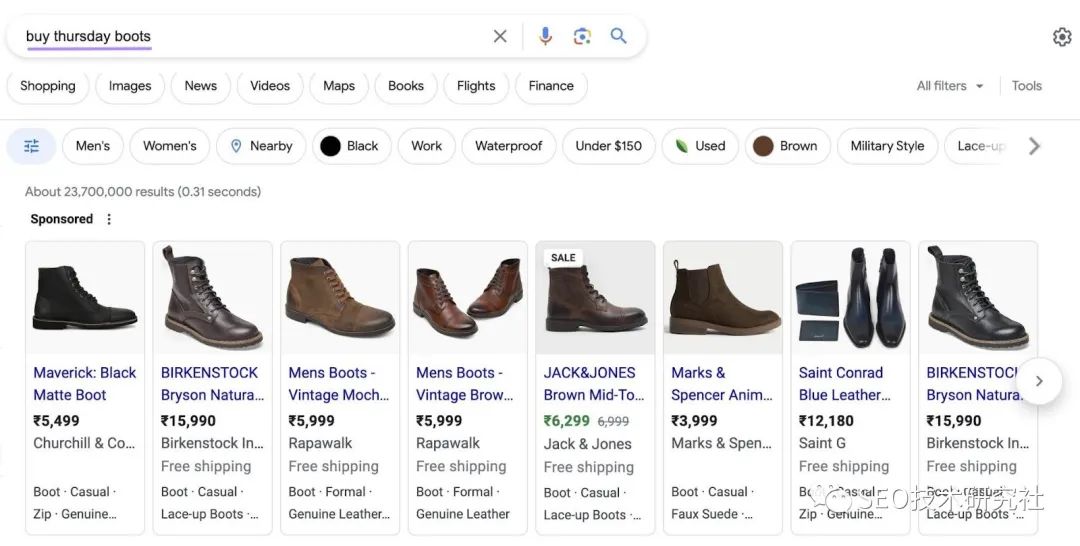Clear the search box with the X icon
Image resolution: width=1080 pixels, height=546 pixels.
[x=500, y=36]
